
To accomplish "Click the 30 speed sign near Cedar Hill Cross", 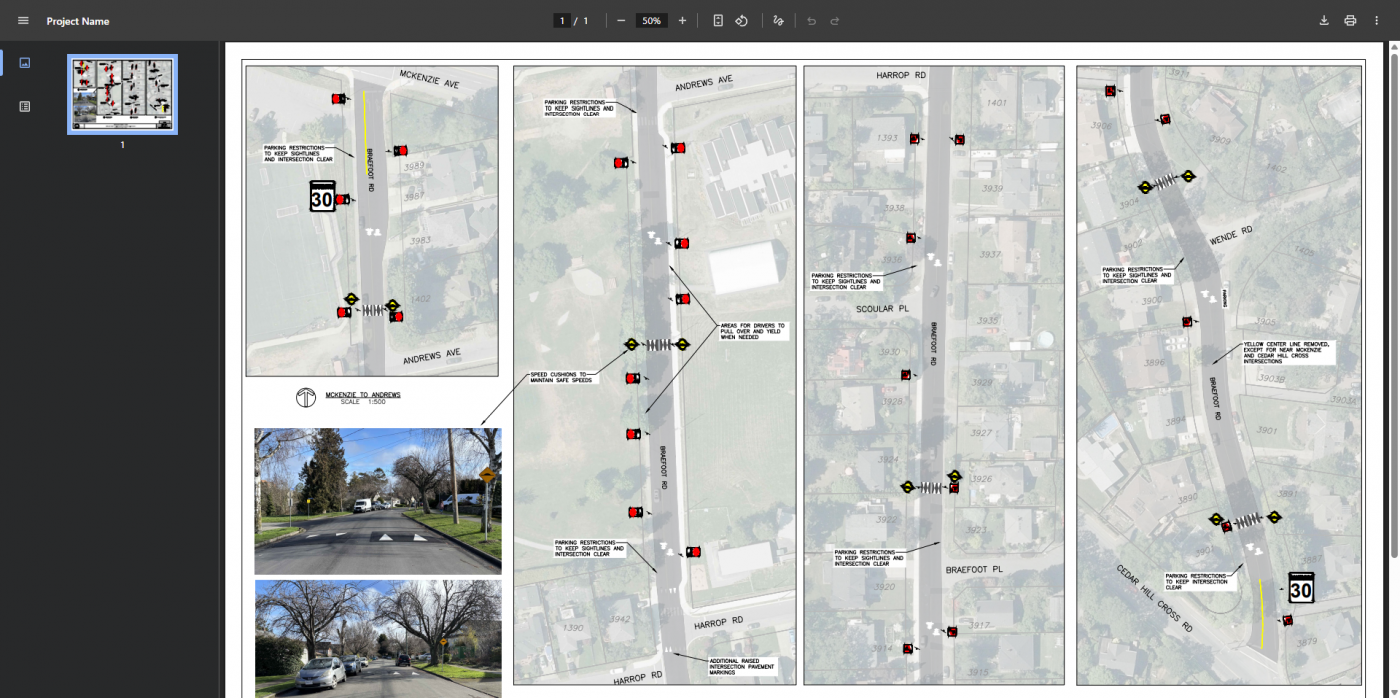I will coord(1300,588).
